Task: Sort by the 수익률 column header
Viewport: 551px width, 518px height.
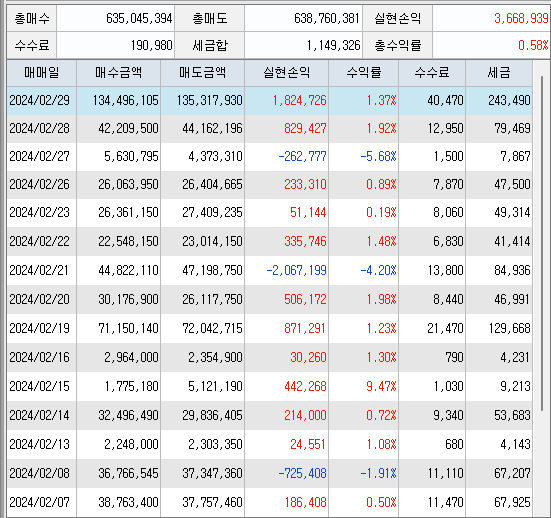Action: tap(364, 73)
